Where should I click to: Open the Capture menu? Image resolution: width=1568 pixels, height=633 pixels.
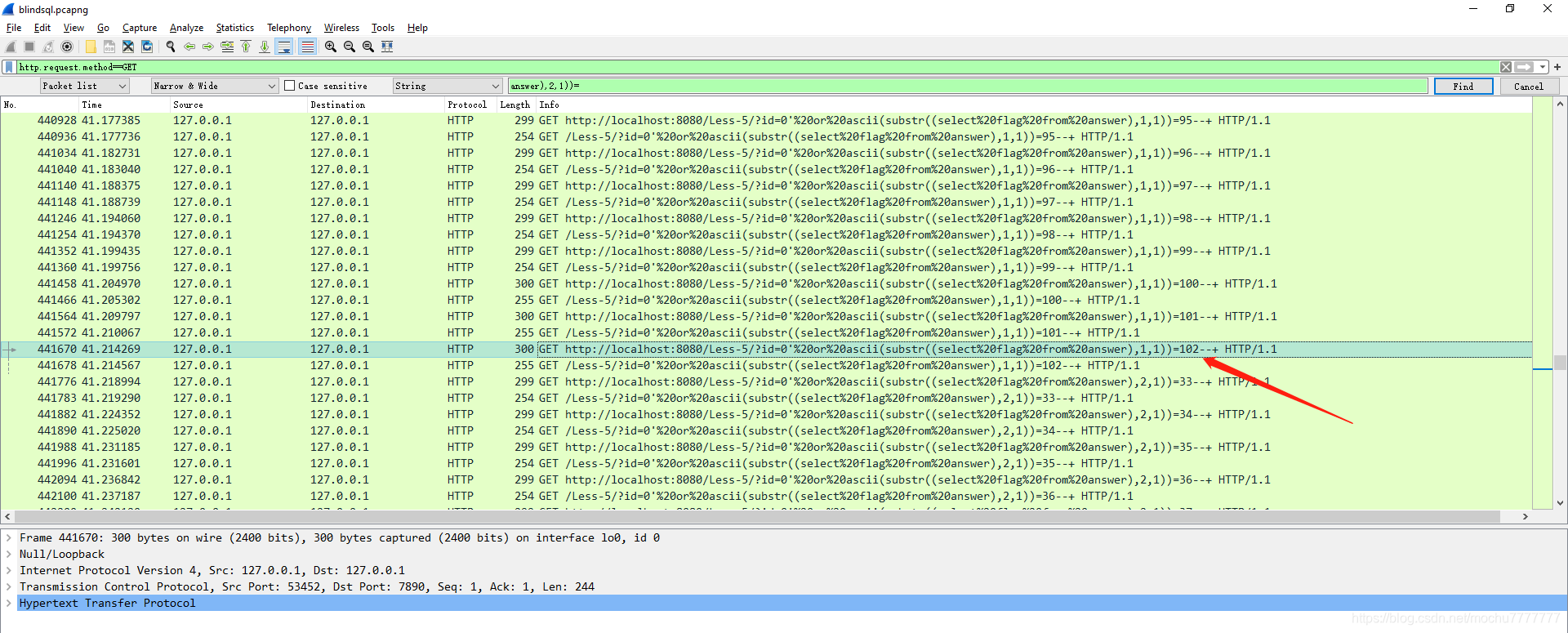140,28
